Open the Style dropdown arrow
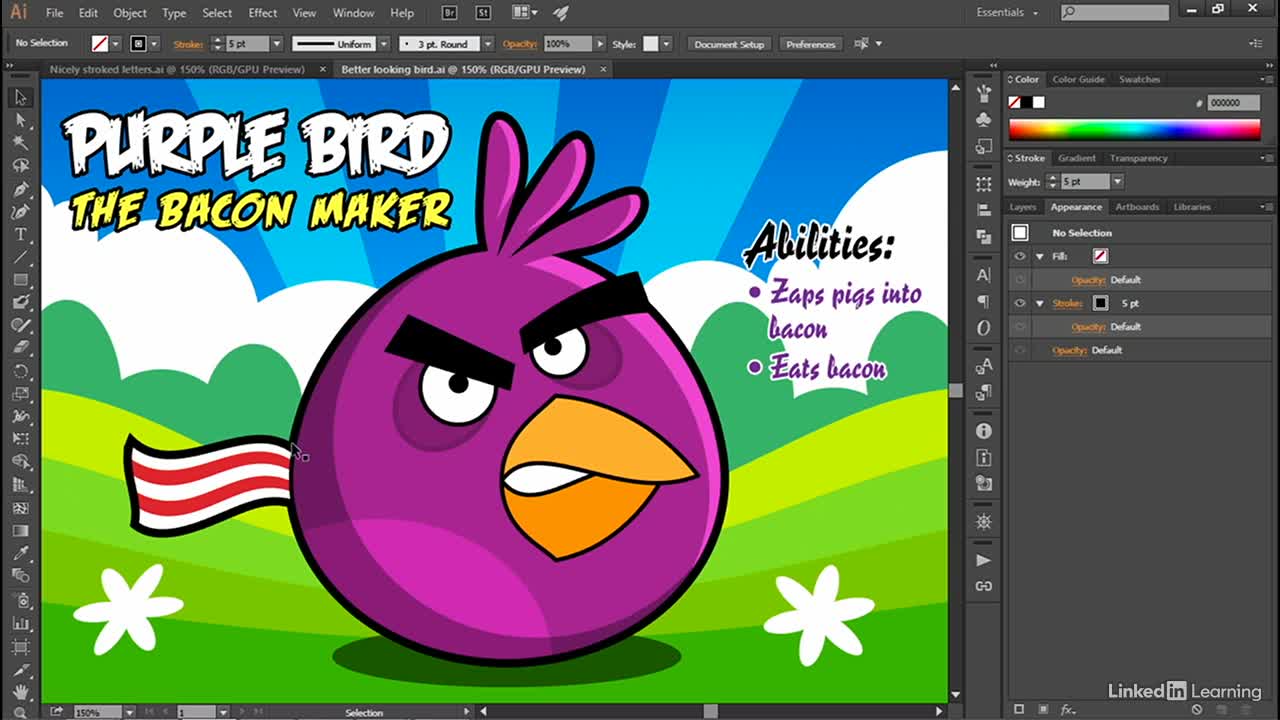This screenshot has width=1280, height=720. tap(666, 44)
